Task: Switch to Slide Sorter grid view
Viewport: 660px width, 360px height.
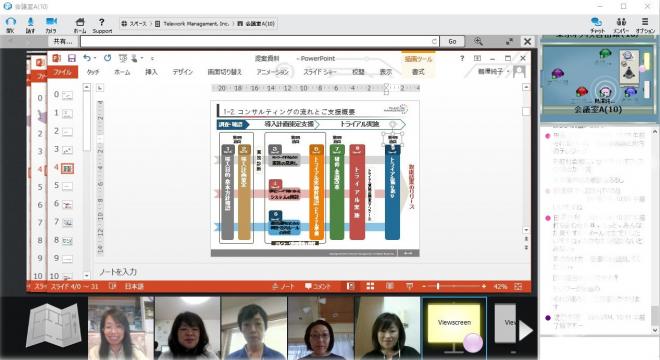Action: 370,286
